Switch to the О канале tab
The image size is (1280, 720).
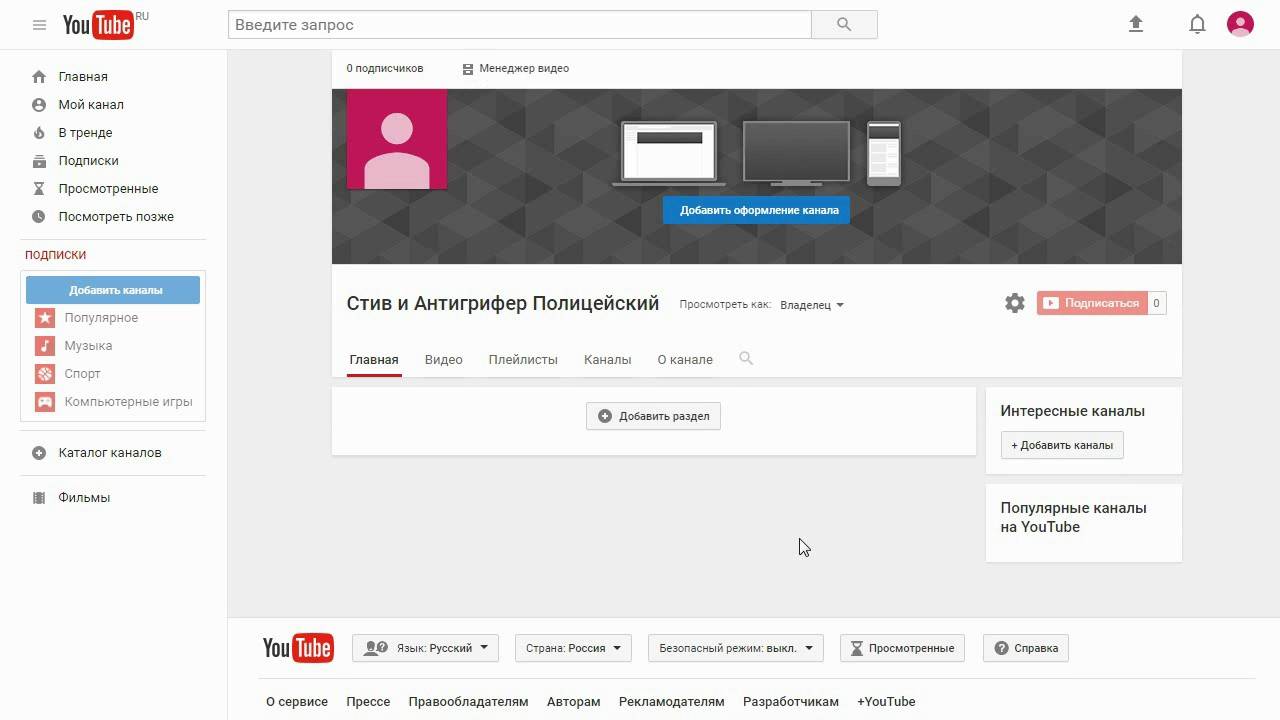(x=685, y=359)
